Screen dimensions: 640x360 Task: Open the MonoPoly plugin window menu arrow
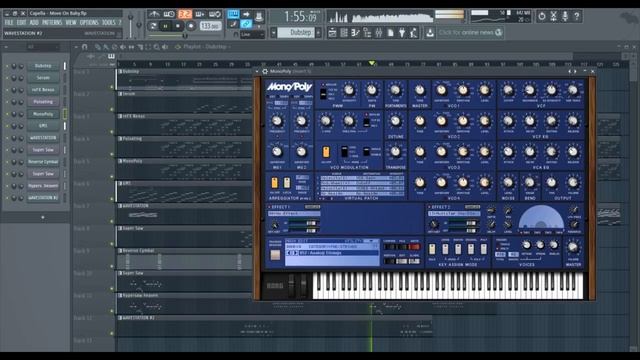point(257,71)
